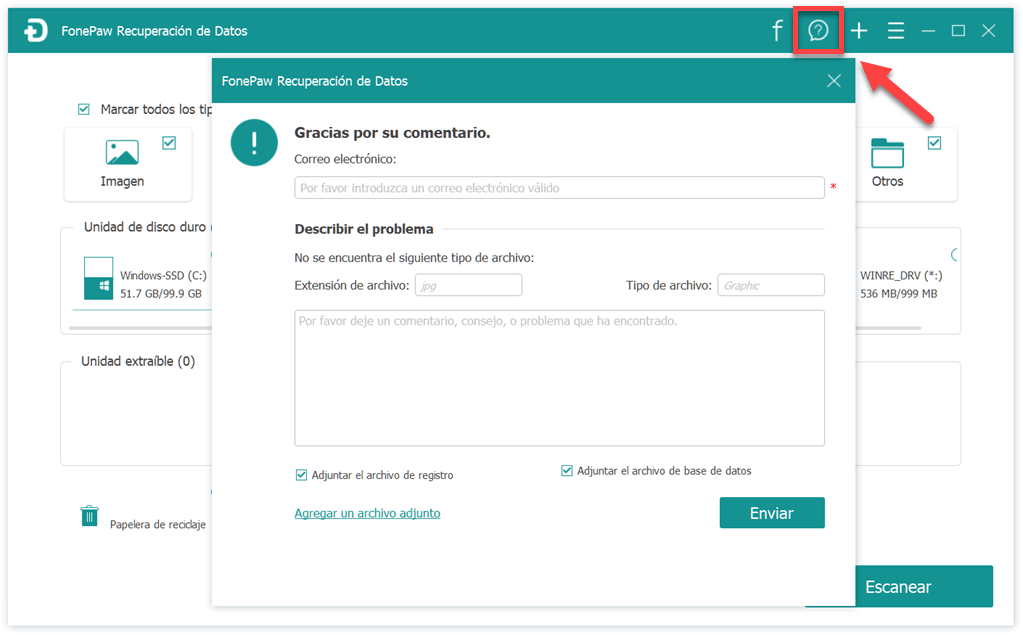Focus the Correo electrónico input field
The image size is (1023, 635).
click(x=559, y=188)
